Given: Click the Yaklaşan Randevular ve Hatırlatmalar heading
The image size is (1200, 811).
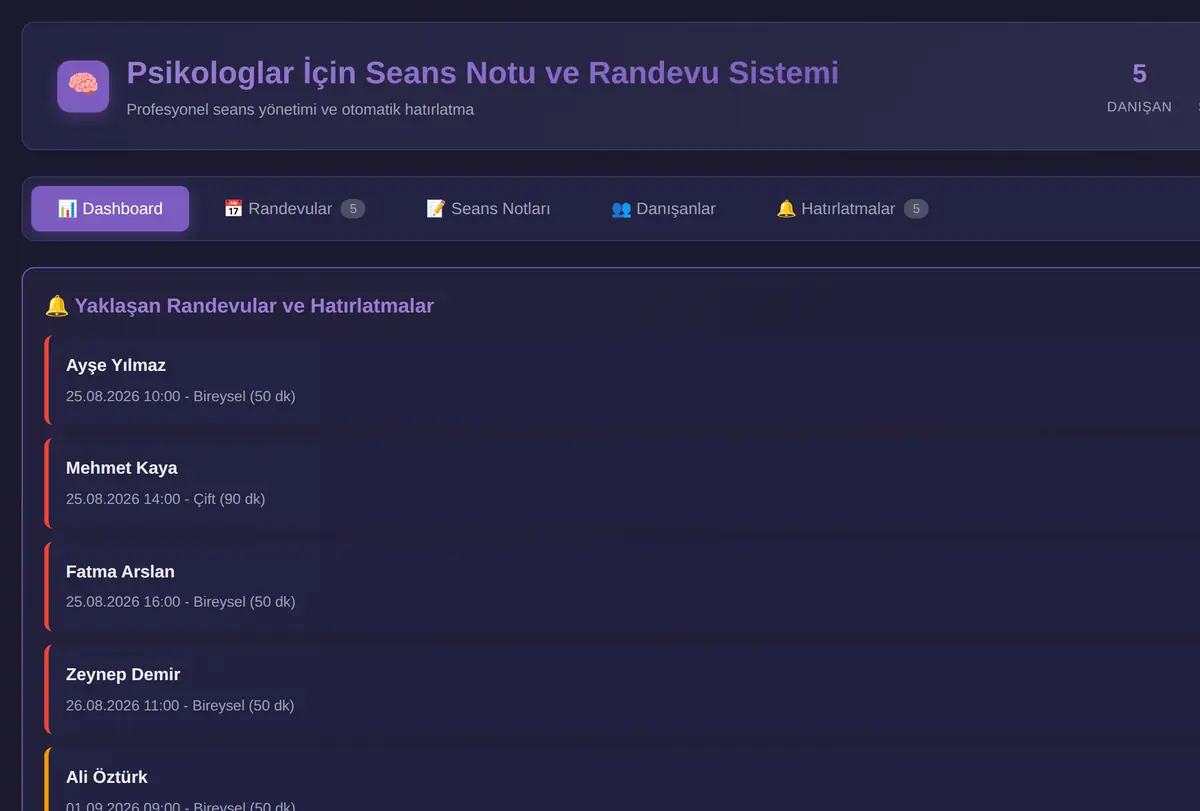Looking at the screenshot, I should click(254, 306).
